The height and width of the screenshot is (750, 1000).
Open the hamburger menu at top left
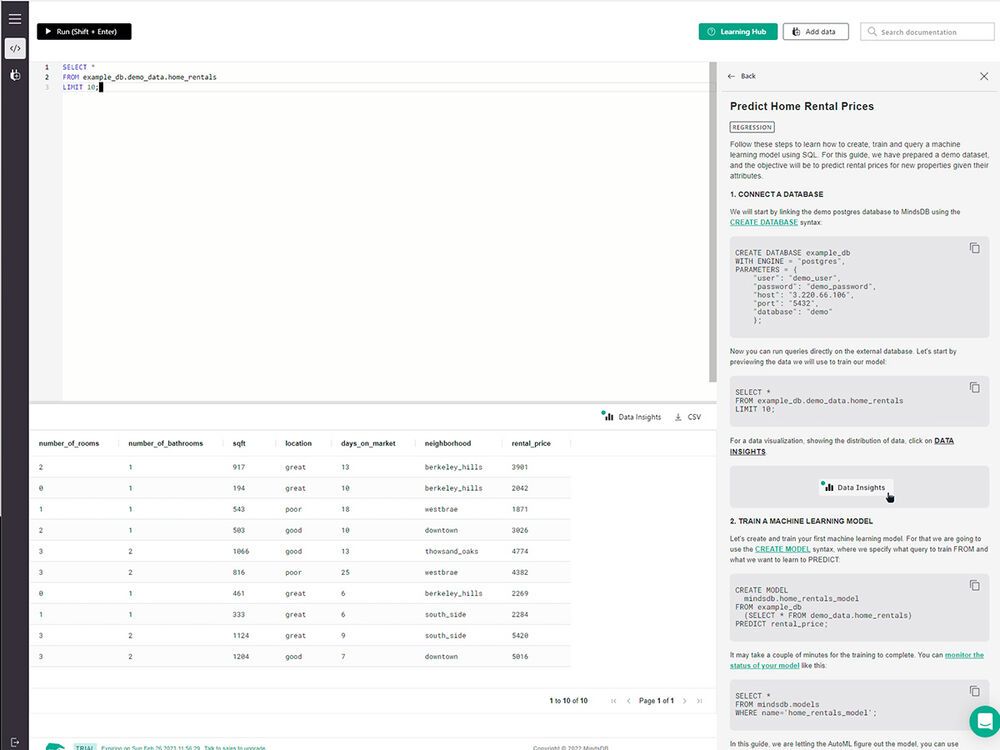coord(14,17)
